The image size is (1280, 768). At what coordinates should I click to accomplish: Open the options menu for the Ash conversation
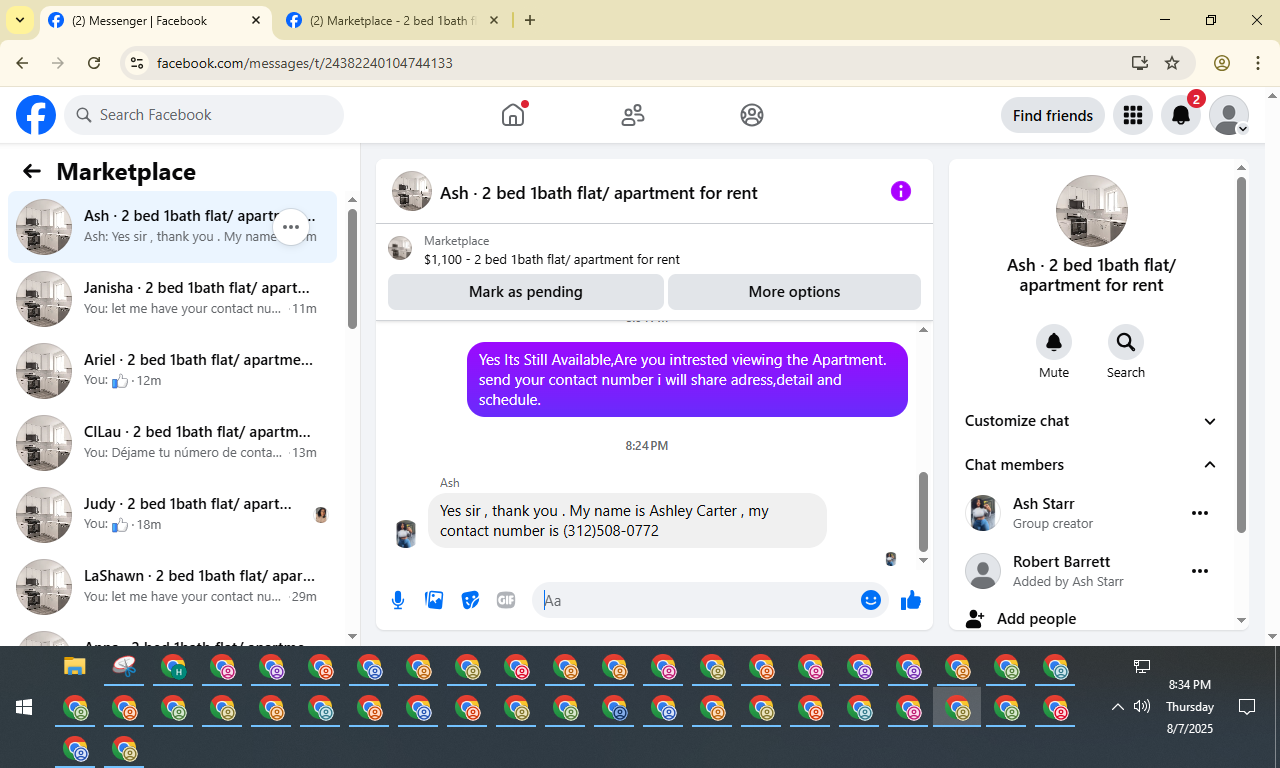coord(291,227)
